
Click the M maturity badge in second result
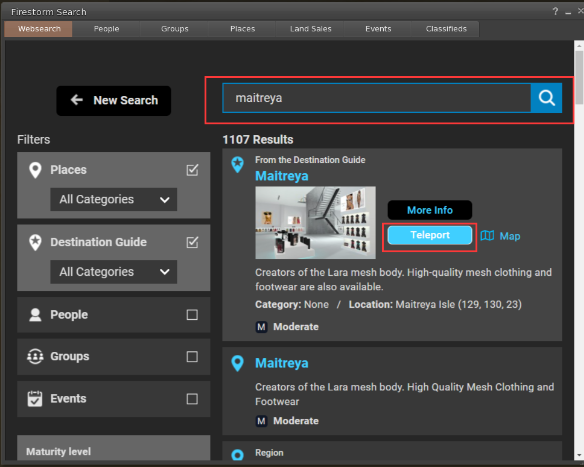pos(261,421)
